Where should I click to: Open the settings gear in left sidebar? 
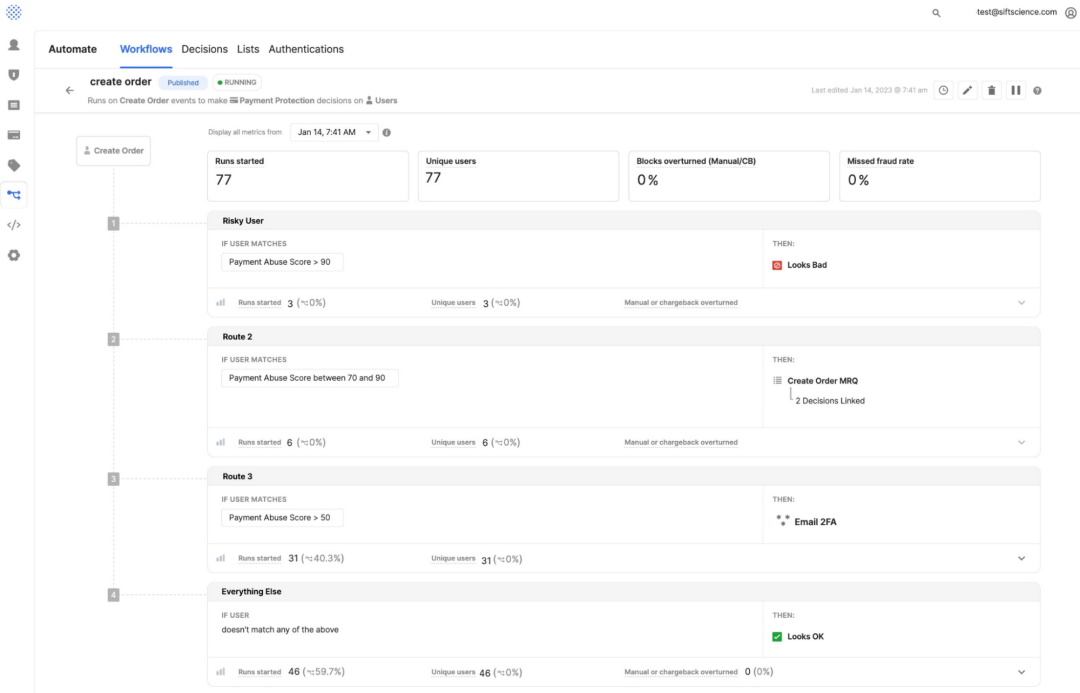tap(14, 255)
